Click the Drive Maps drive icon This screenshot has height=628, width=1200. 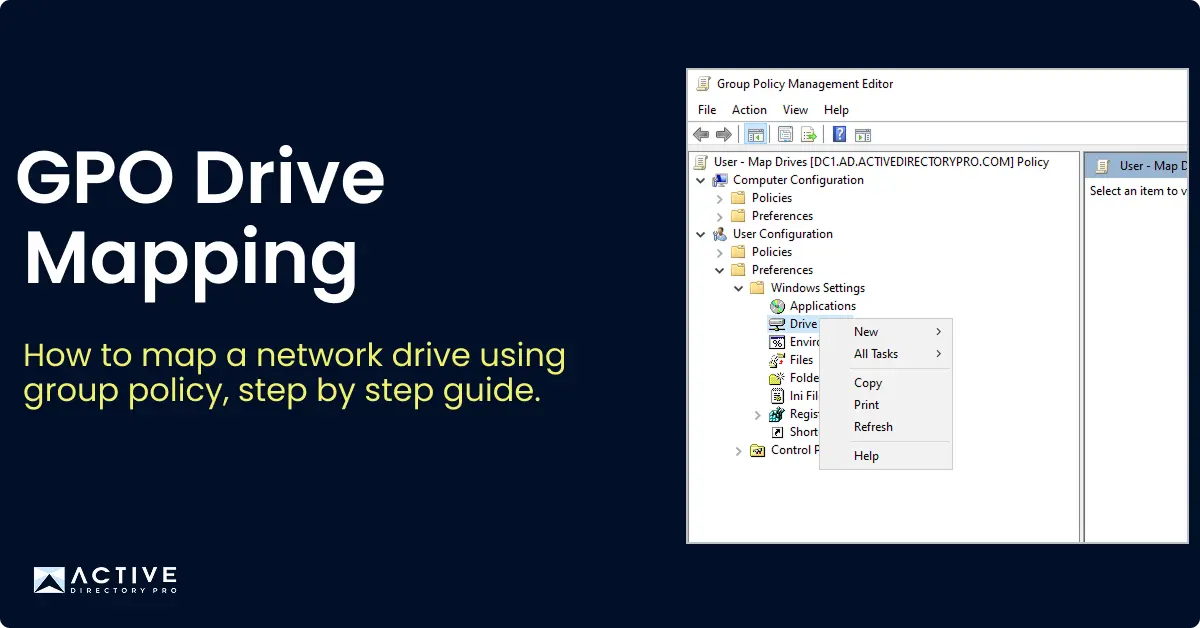(777, 324)
